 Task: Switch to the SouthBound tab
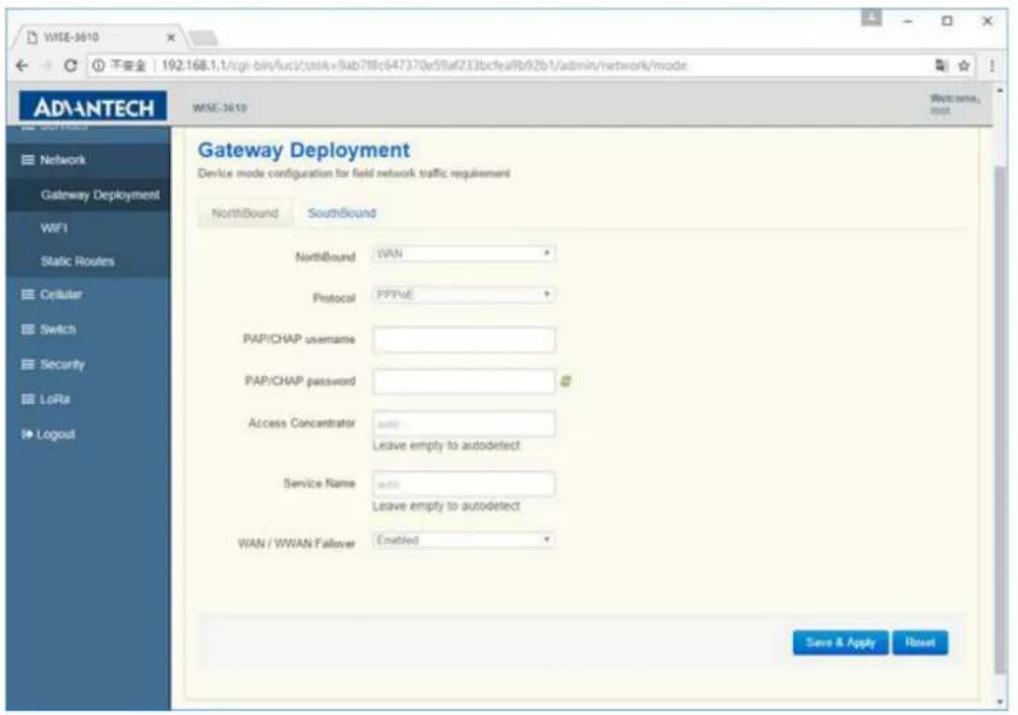pos(341,213)
